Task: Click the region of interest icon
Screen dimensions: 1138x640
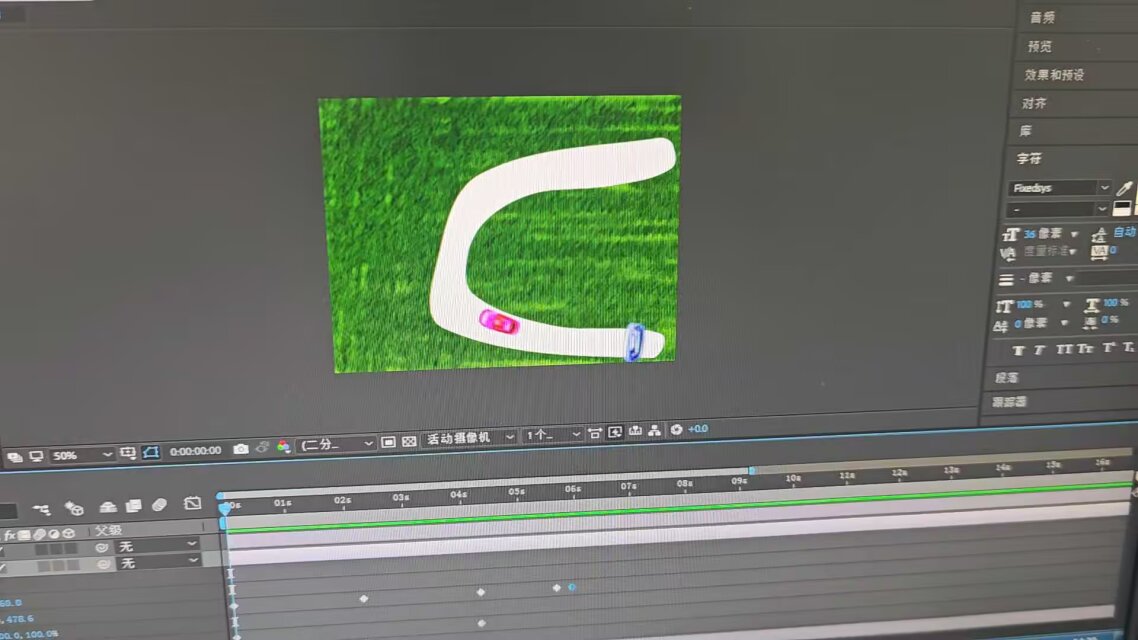Action: [388, 442]
